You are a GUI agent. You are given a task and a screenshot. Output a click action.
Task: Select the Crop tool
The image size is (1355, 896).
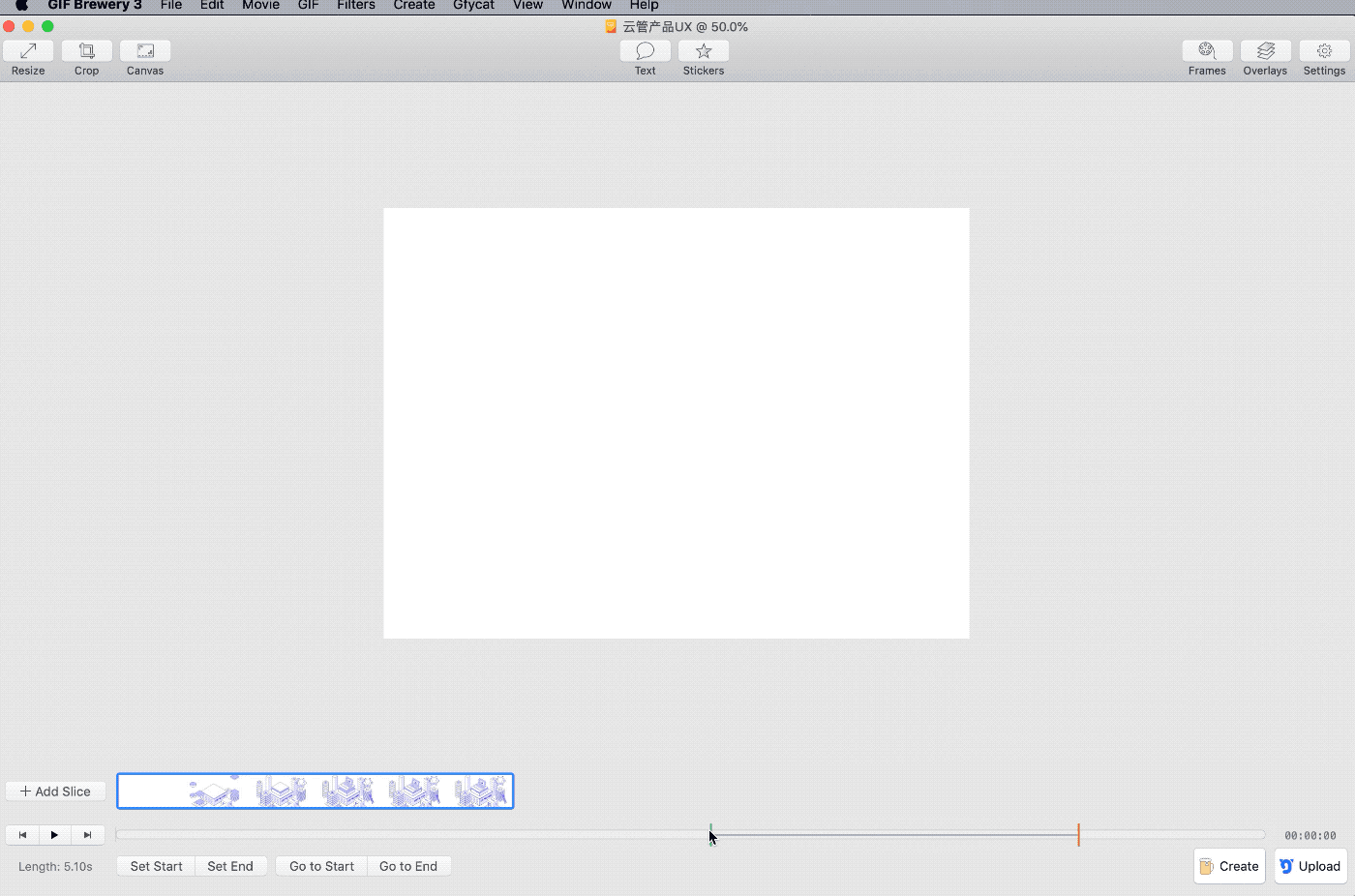pyautogui.click(x=87, y=51)
